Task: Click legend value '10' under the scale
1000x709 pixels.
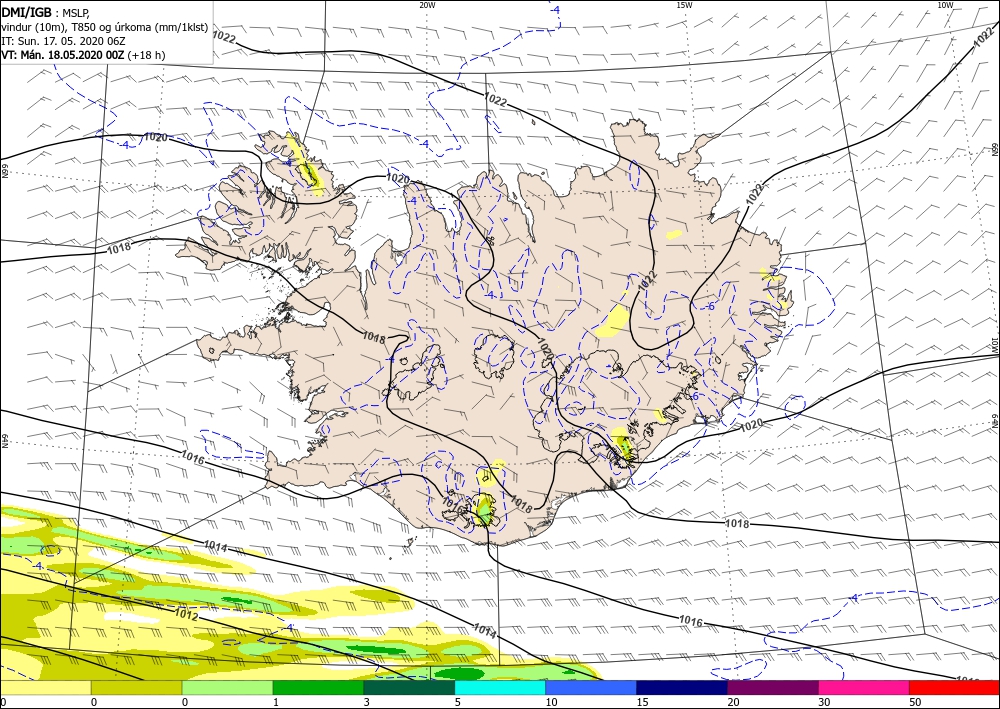Action: [x=551, y=702]
